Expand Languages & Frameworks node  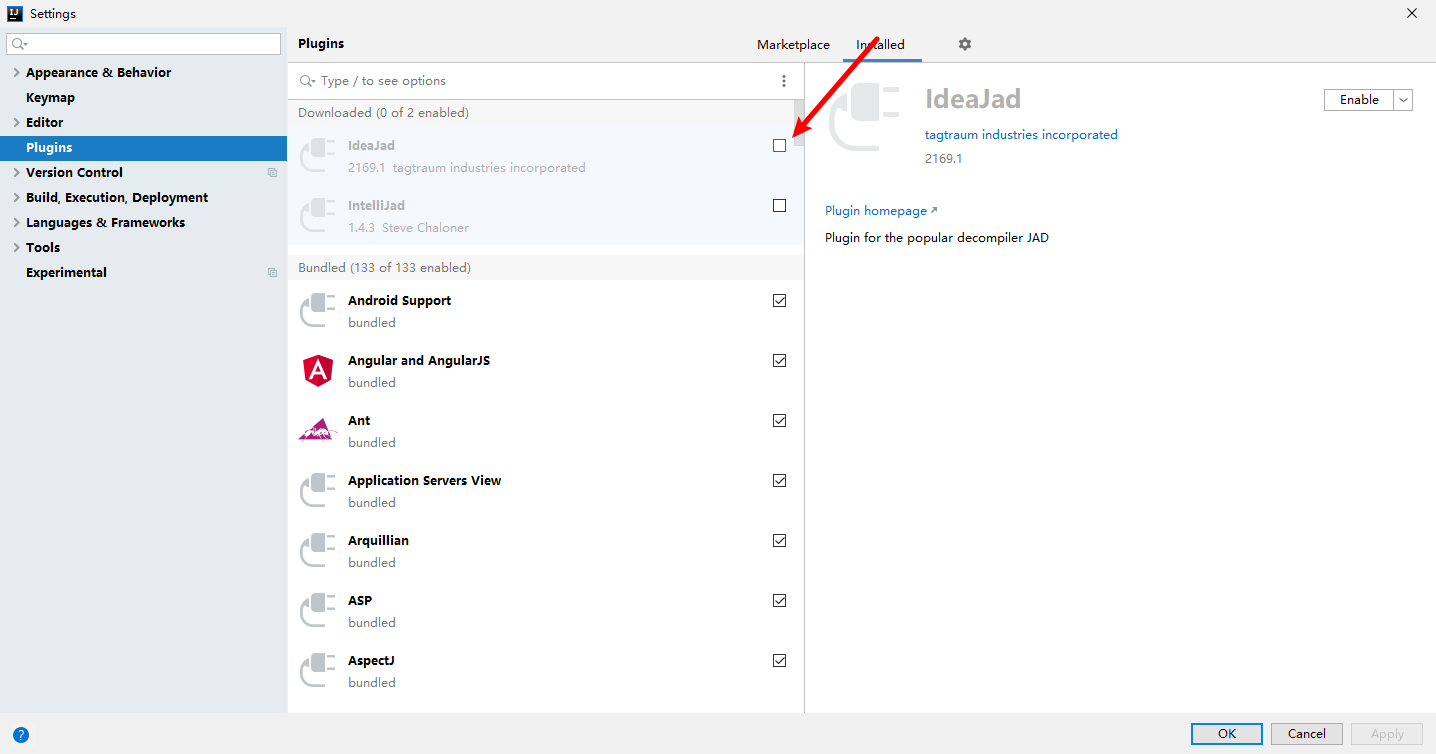pos(16,223)
